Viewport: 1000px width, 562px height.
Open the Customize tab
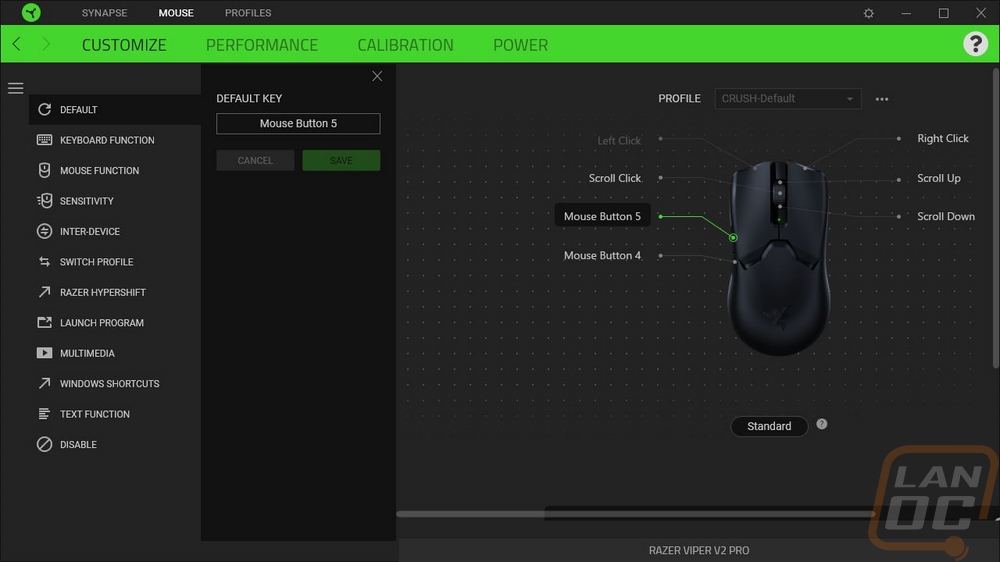124,45
